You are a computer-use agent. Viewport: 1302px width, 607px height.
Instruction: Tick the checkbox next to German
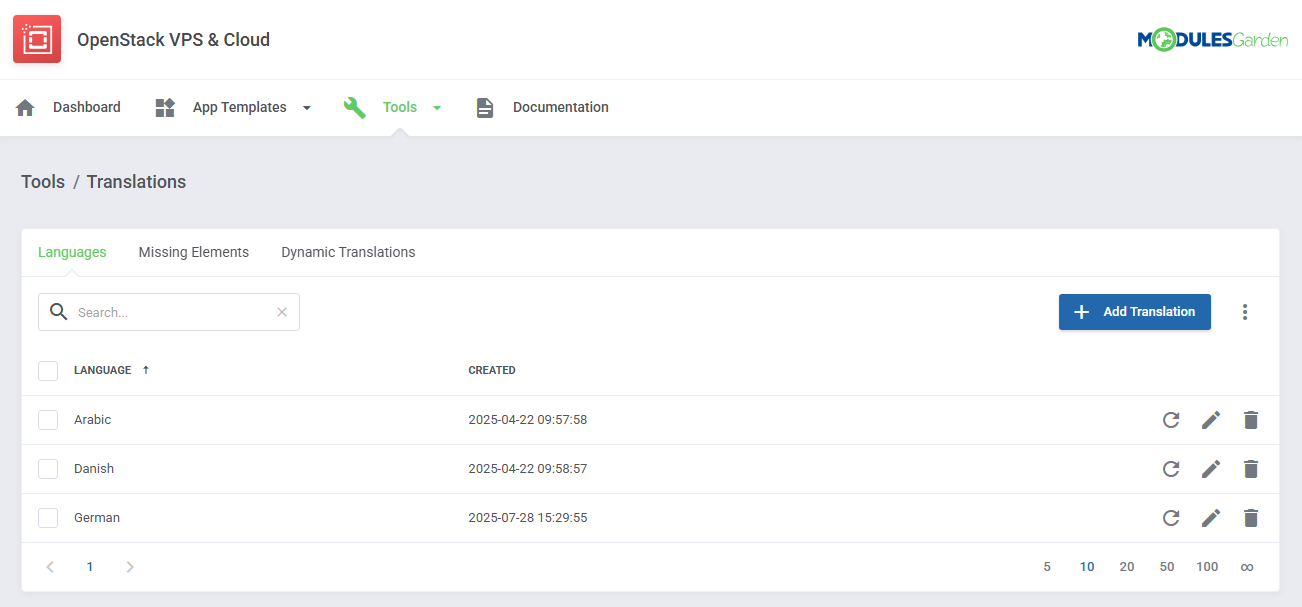point(48,518)
